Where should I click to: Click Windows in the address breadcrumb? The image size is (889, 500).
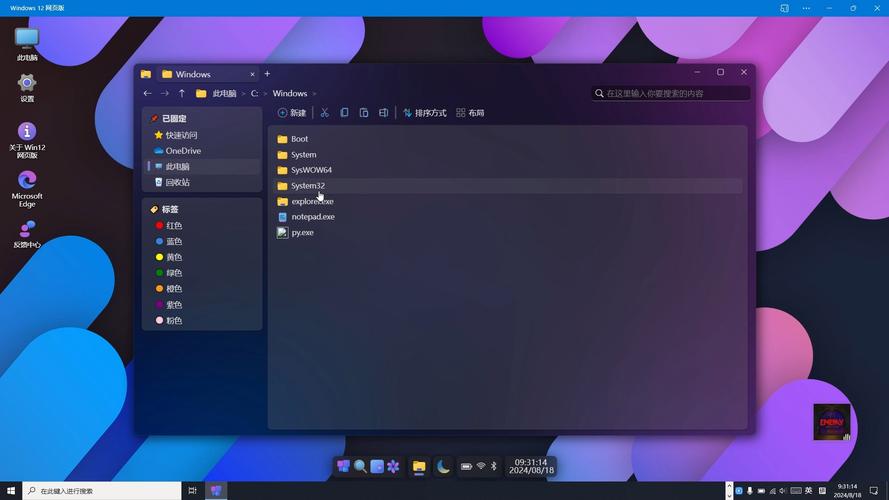[x=290, y=94]
